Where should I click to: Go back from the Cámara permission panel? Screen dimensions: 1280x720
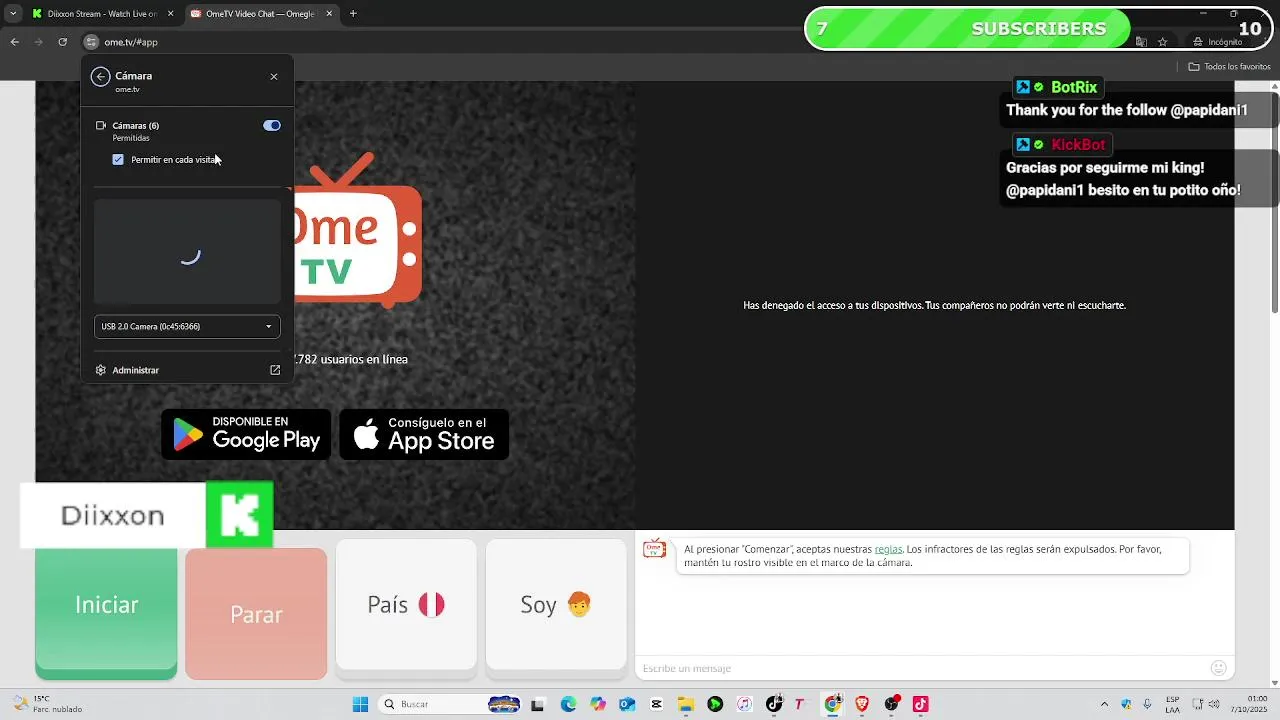100,76
